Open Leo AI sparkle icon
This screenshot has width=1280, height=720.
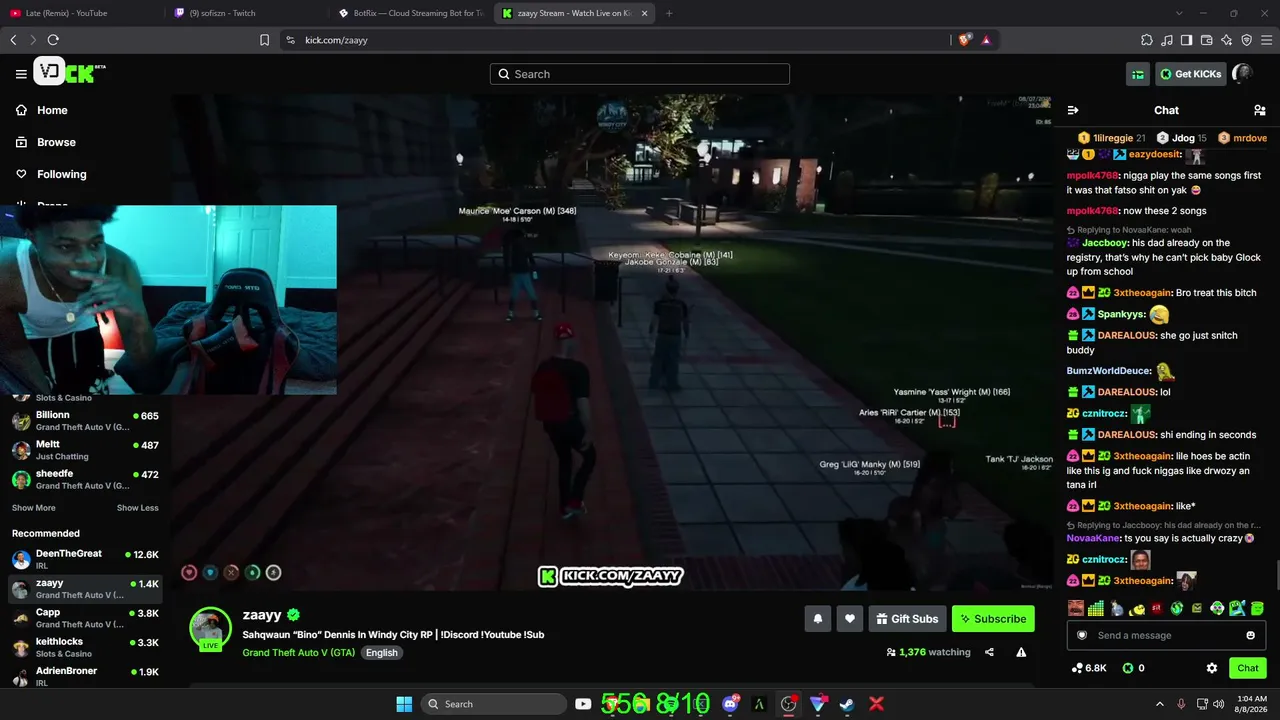pyautogui.click(x=1227, y=40)
